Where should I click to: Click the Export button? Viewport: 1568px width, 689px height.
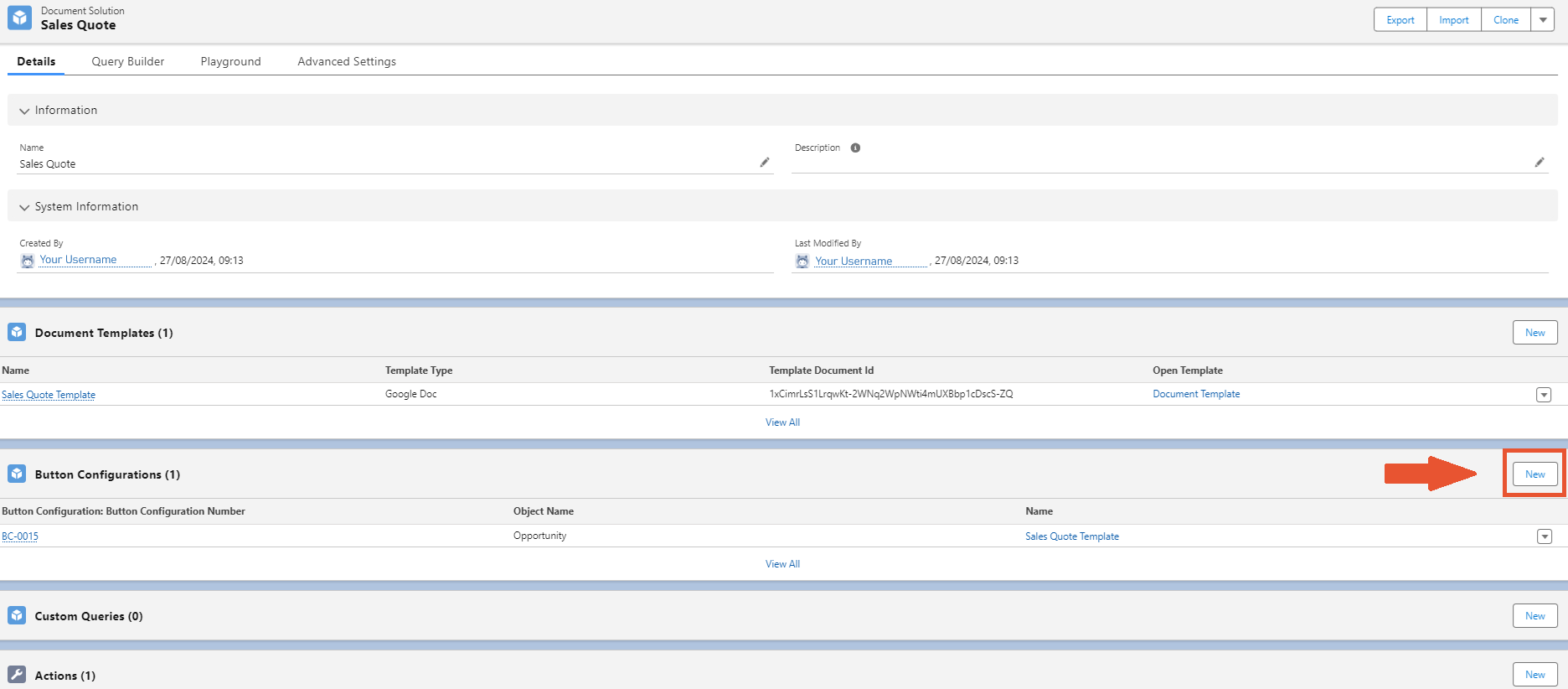pyautogui.click(x=1400, y=20)
